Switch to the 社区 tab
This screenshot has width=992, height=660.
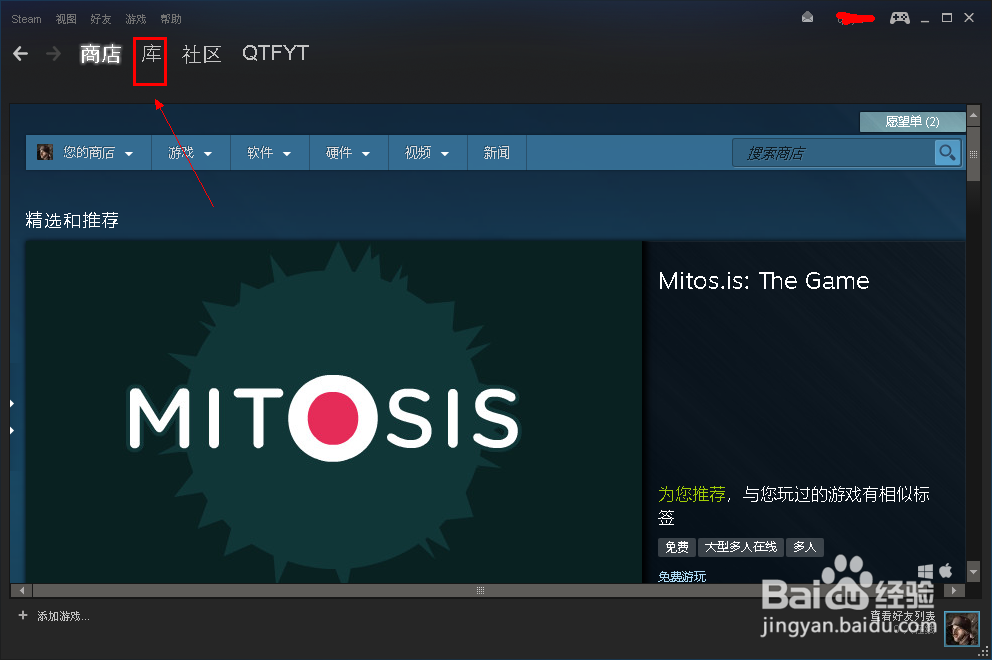click(x=201, y=54)
